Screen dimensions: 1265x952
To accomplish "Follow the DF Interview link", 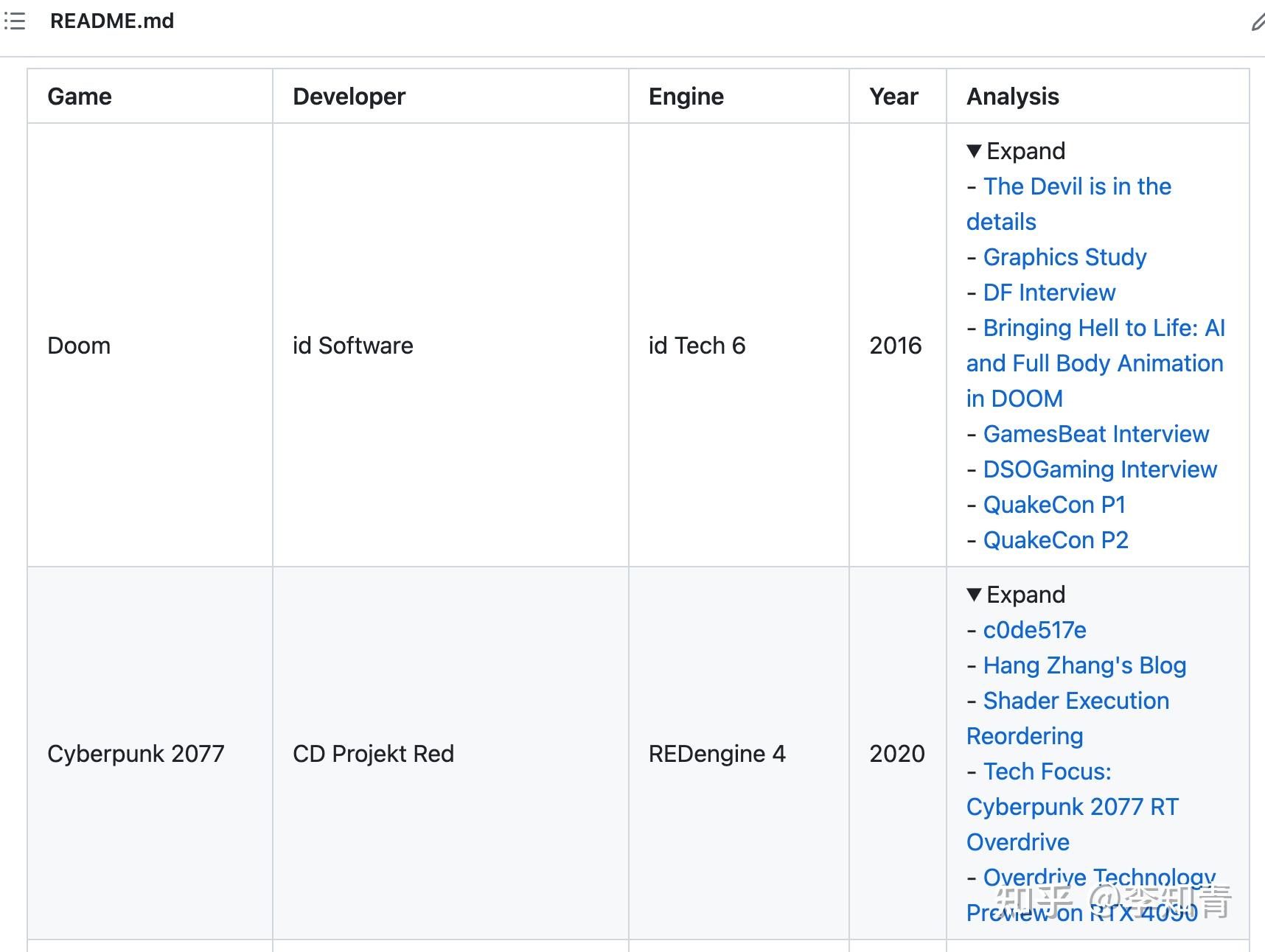I will pos(1049,293).
